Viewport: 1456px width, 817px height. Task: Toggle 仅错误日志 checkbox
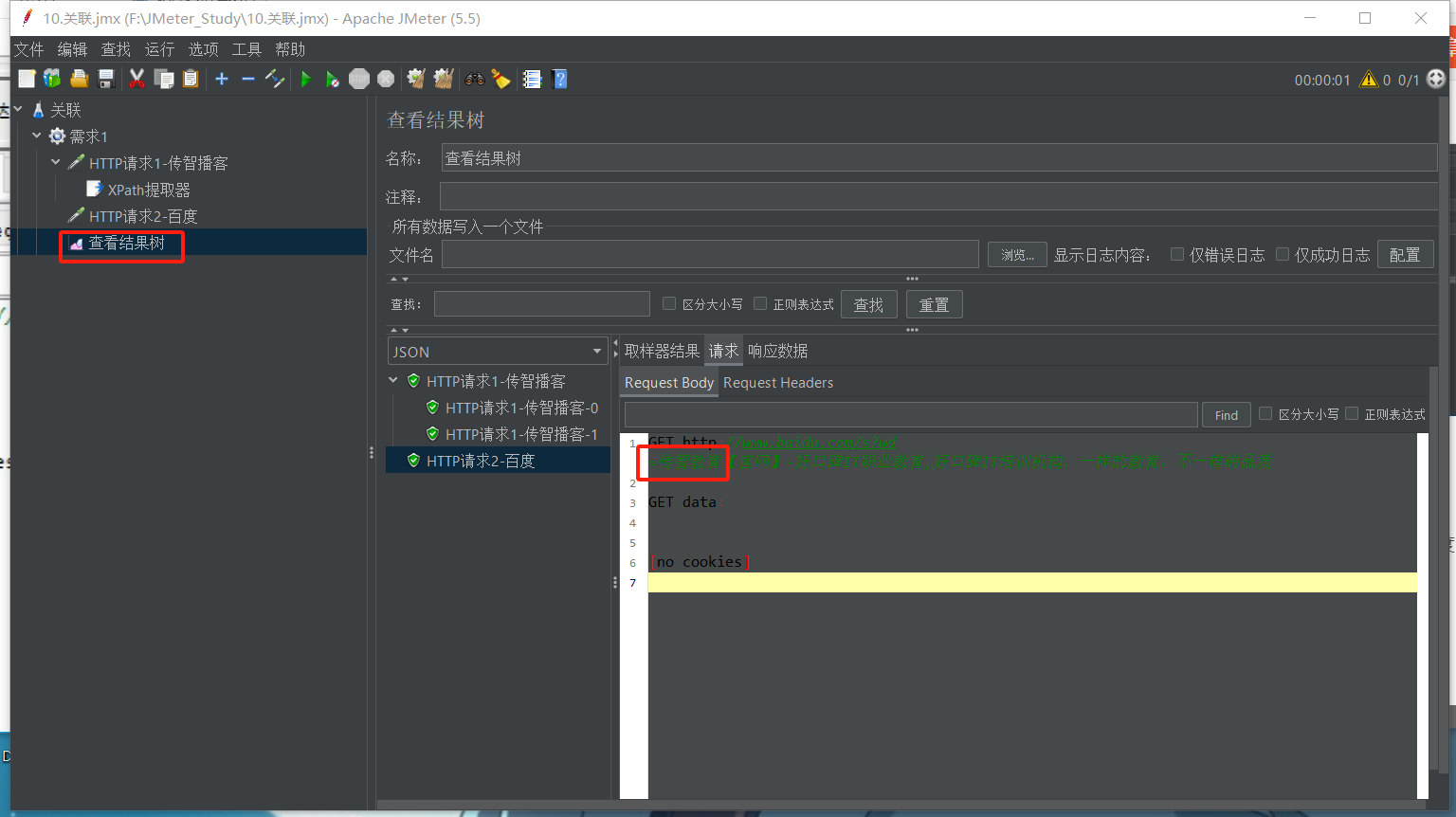point(1177,254)
